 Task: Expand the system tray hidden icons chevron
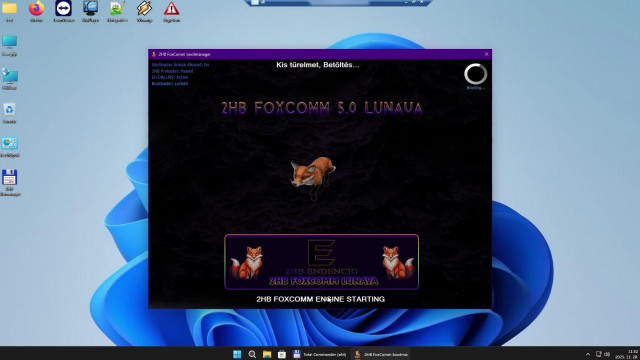(x=588, y=354)
